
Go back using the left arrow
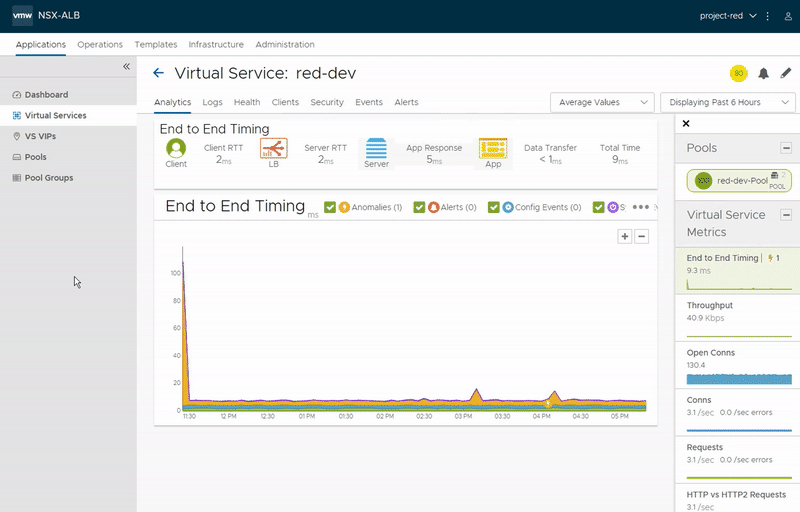pyautogui.click(x=159, y=73)
